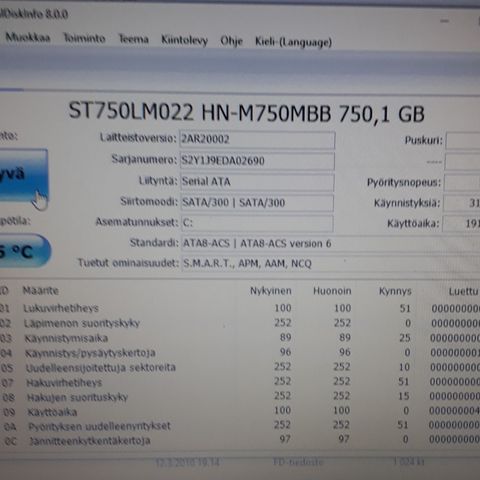Click the Liityntä Serial ATA field

click(257, 182)
